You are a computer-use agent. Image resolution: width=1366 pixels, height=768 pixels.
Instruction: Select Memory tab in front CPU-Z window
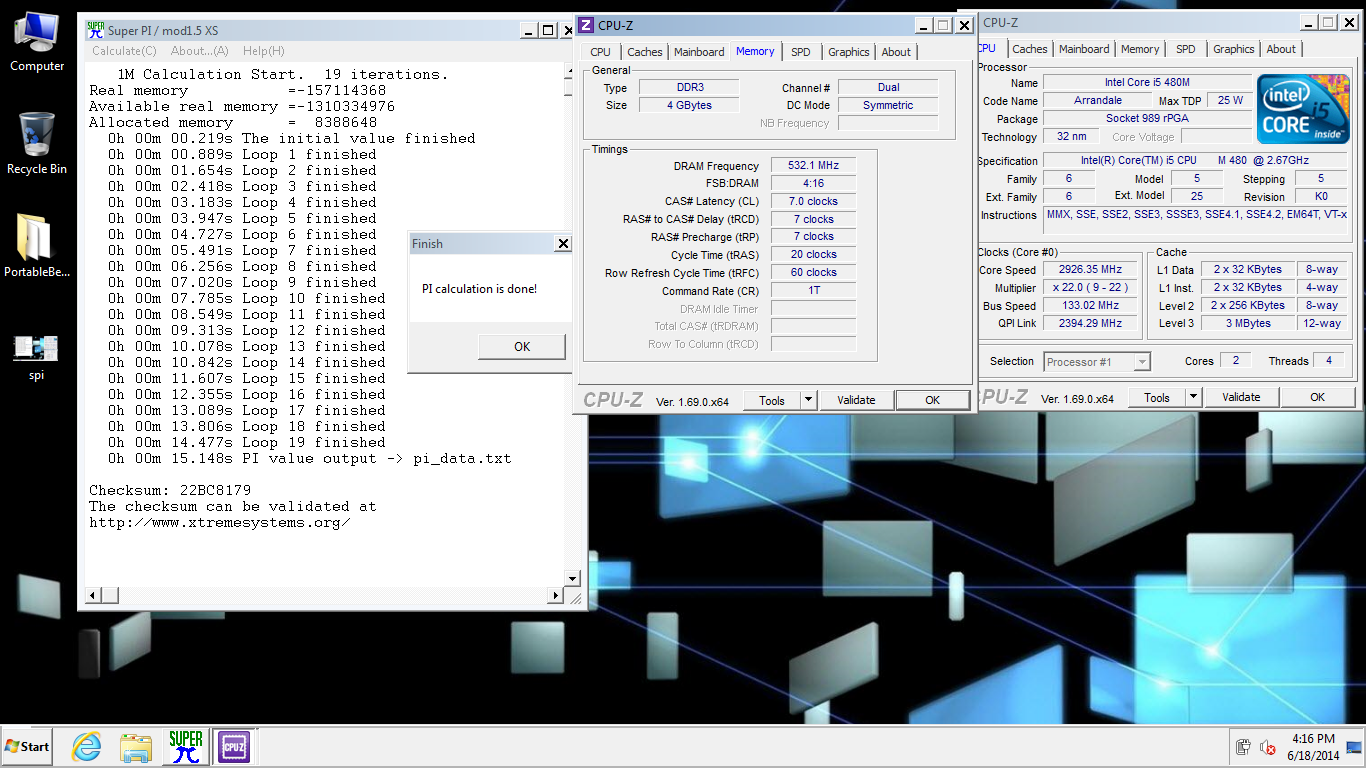(755, 51)
